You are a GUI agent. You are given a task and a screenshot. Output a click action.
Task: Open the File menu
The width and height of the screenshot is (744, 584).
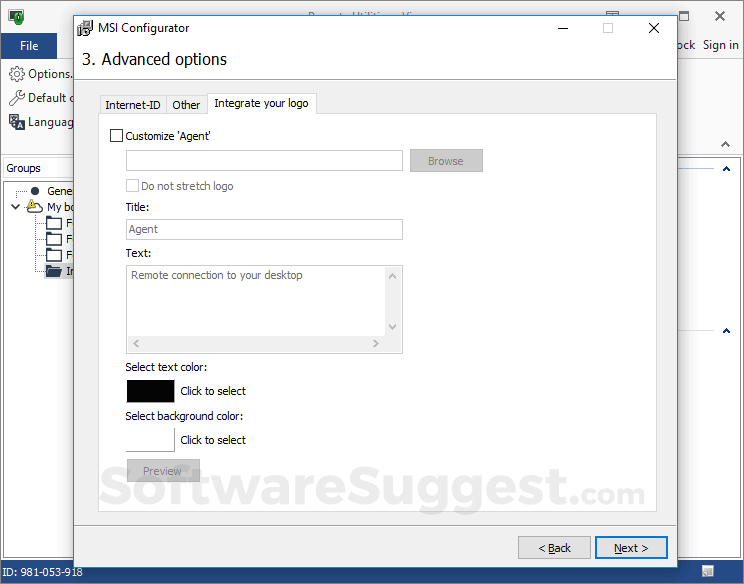pyautogui.click(x=29, y=46)
